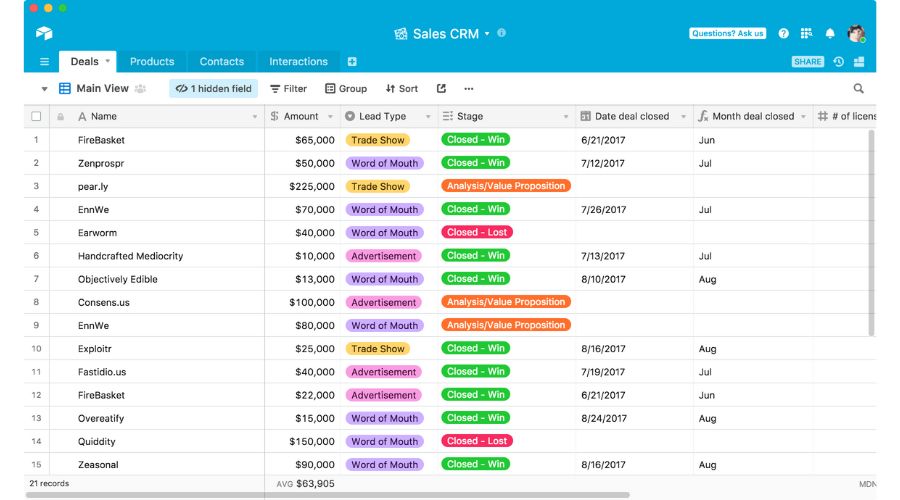This screenshot has height=500, width=900.
Task: Click the share view export icon
Action: (441, 88)
